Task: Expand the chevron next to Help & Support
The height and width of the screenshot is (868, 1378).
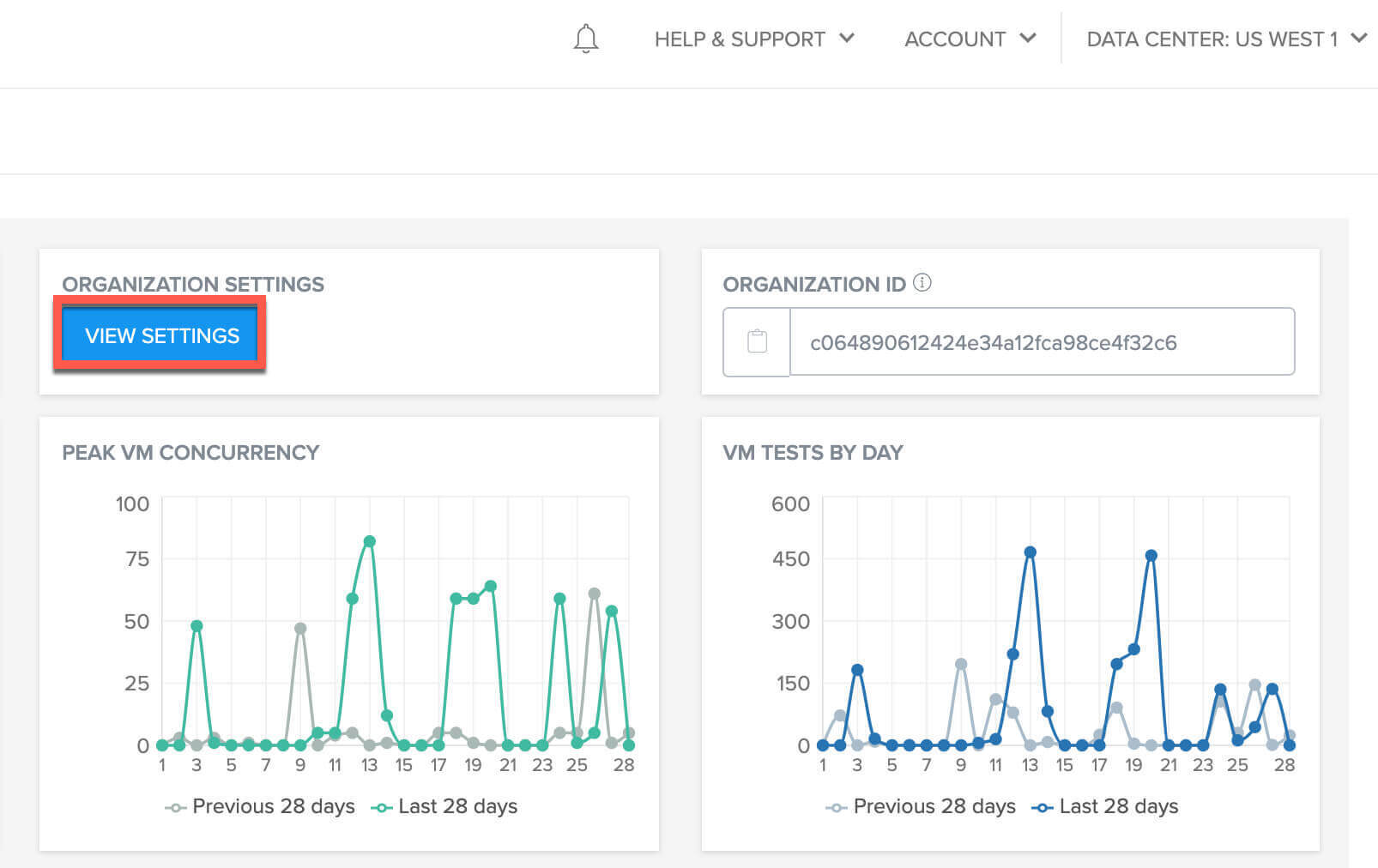Action: 847,39
